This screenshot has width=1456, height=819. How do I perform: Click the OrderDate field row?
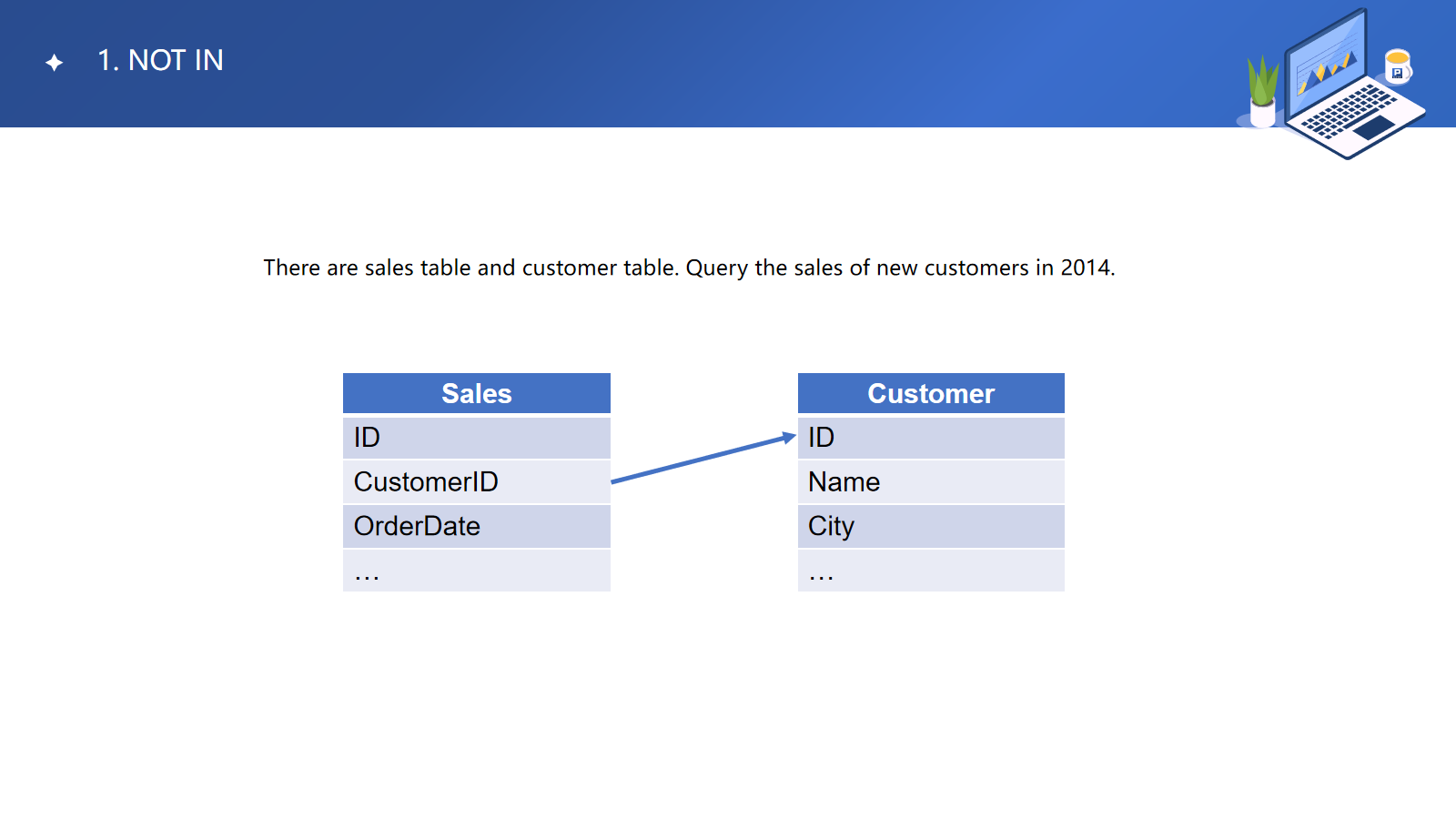pyautogui.click(x=476, y=526)
